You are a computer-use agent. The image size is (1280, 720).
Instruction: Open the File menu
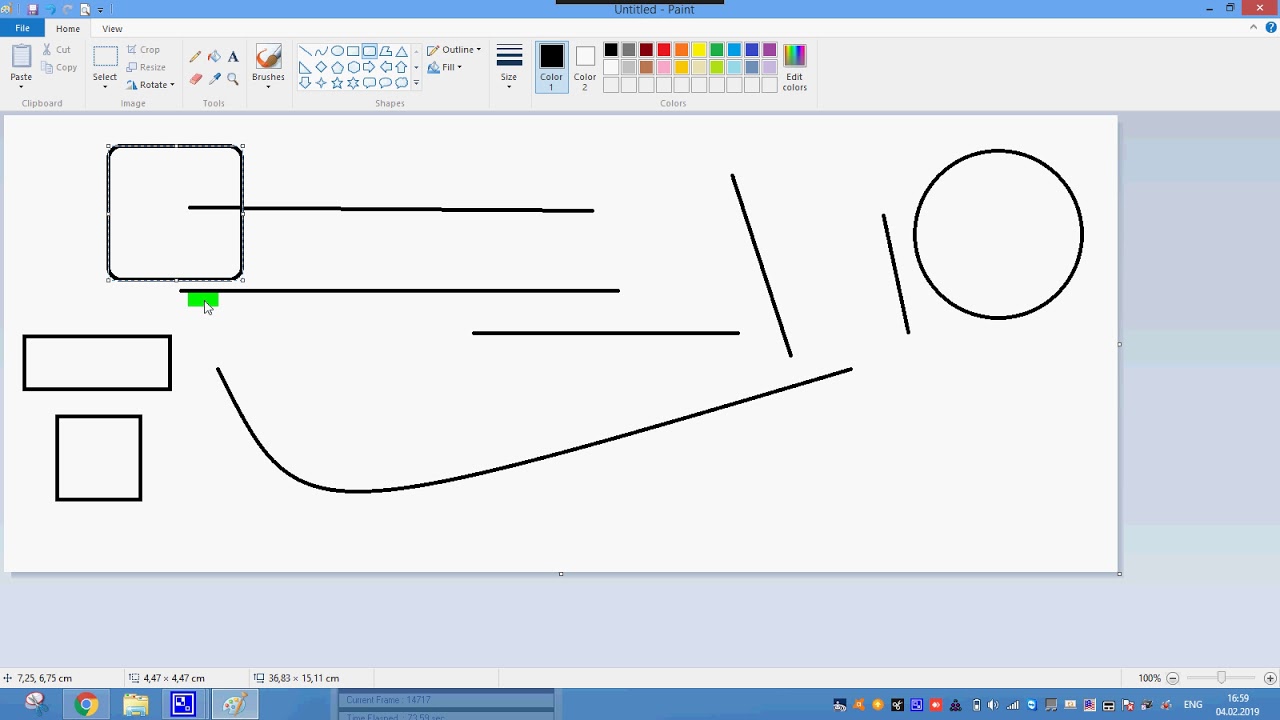click(x=22, y=29)
